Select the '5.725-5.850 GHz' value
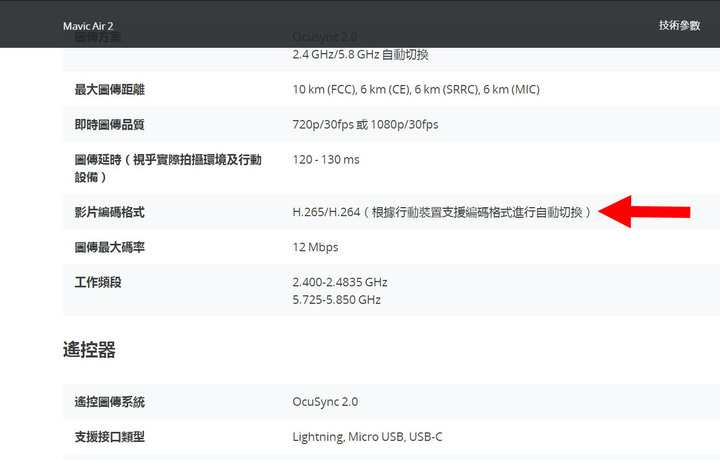720x460 pixels. (x=337, y=300)
